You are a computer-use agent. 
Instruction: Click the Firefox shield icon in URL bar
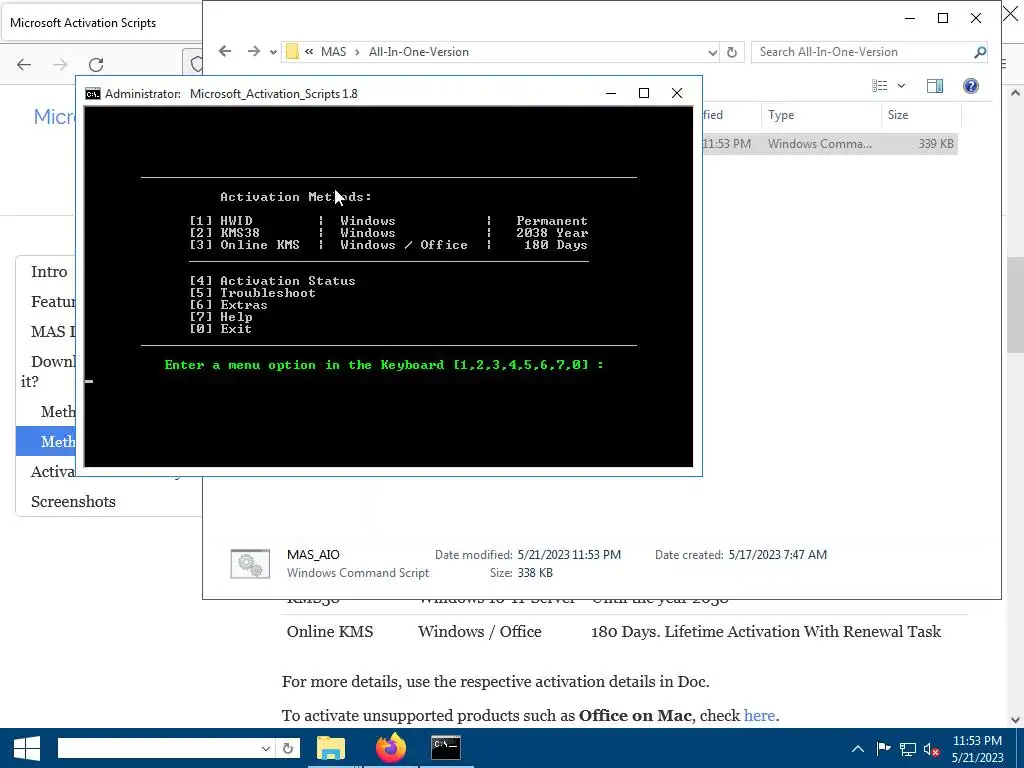(x=196, y=64)
